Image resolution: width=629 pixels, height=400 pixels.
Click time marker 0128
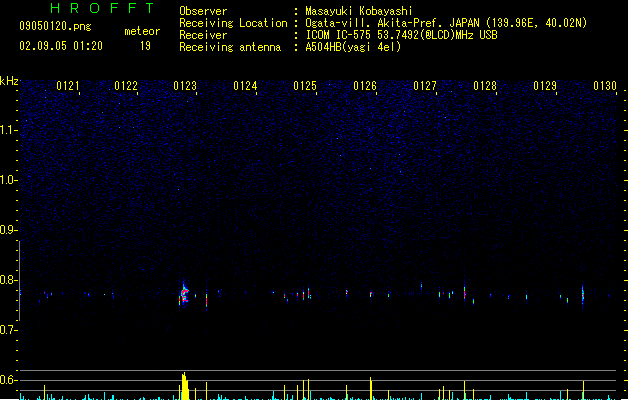point(485,86)
